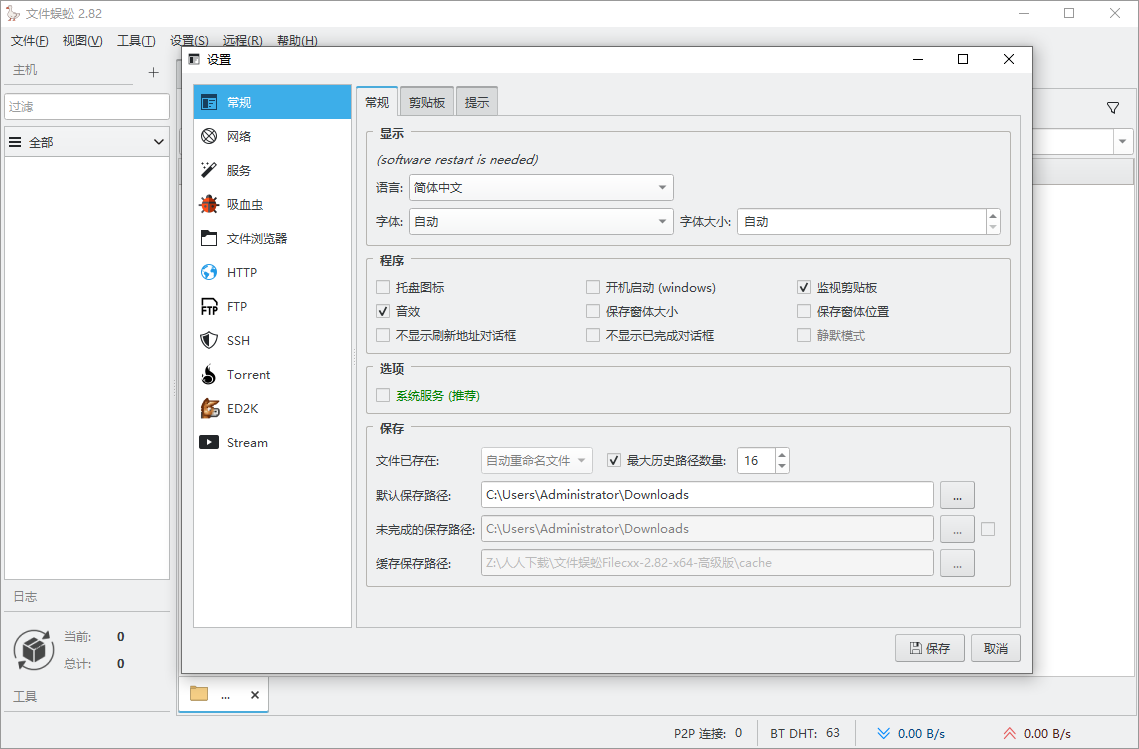Enable 系统服务 (推荐) option
This screenshot has height=749, width=1139.
pyautogui.click(x=383, y=395)
